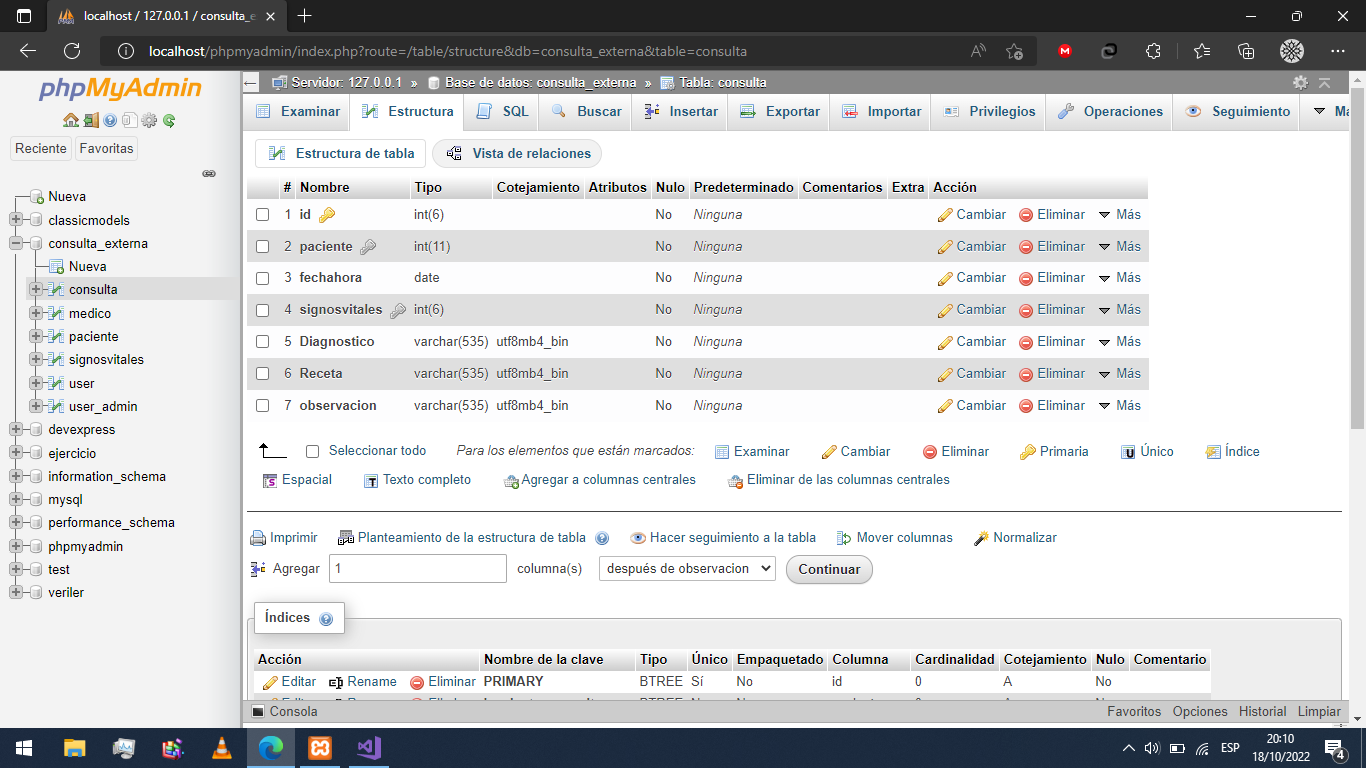Viewport: 1366px width, 768px height.
Task: Click pencil Cambiar icon for id row
Action: tap(945, 215)
